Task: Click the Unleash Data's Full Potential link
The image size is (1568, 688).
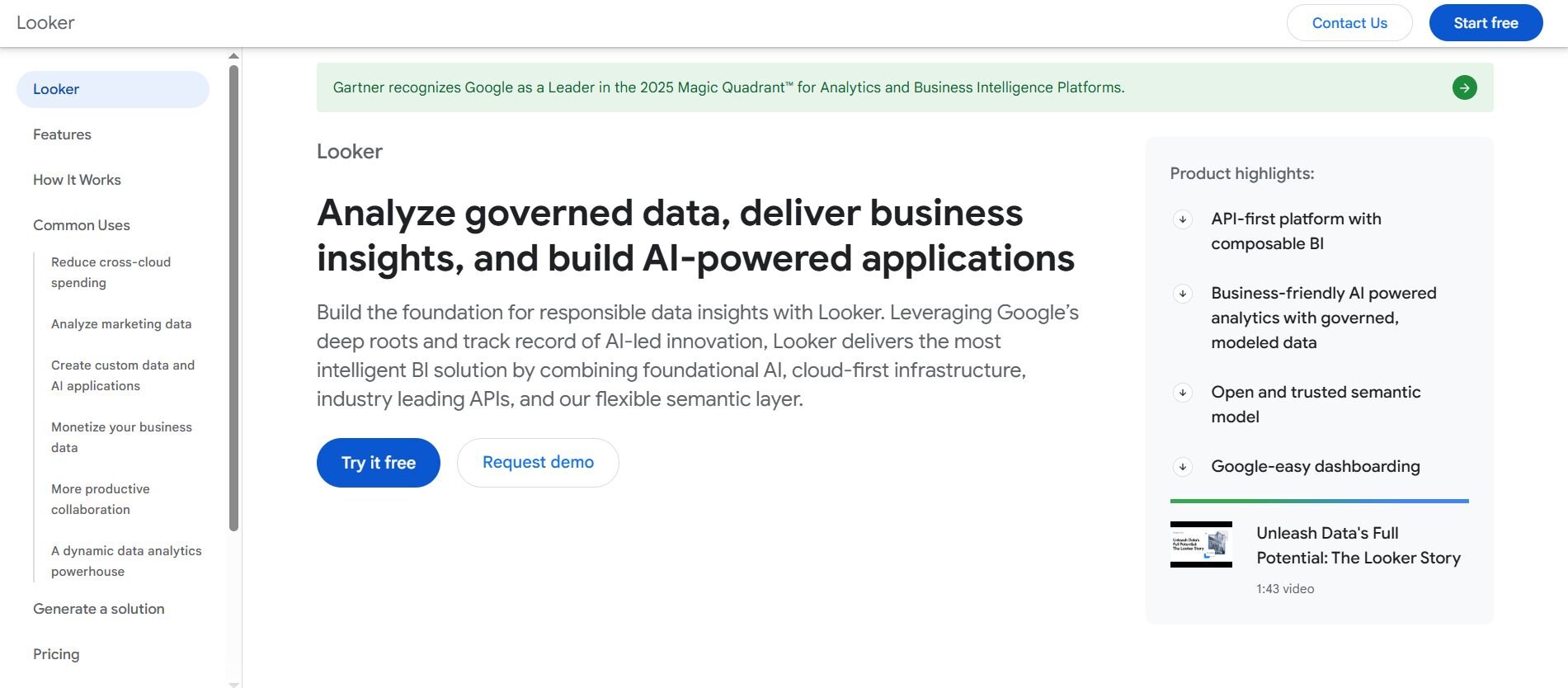Action: tap(1358, 545)
